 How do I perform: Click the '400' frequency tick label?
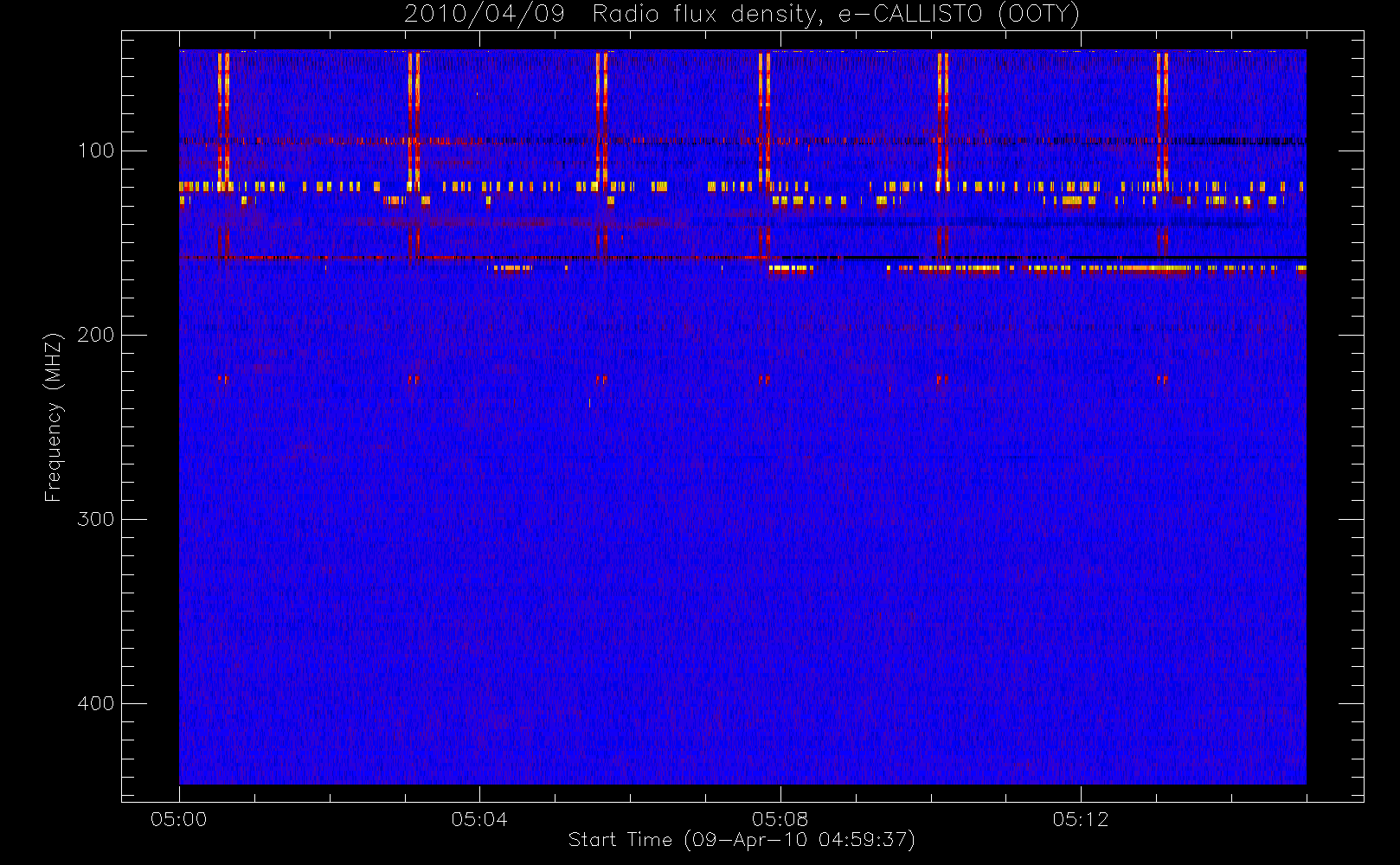96,703
